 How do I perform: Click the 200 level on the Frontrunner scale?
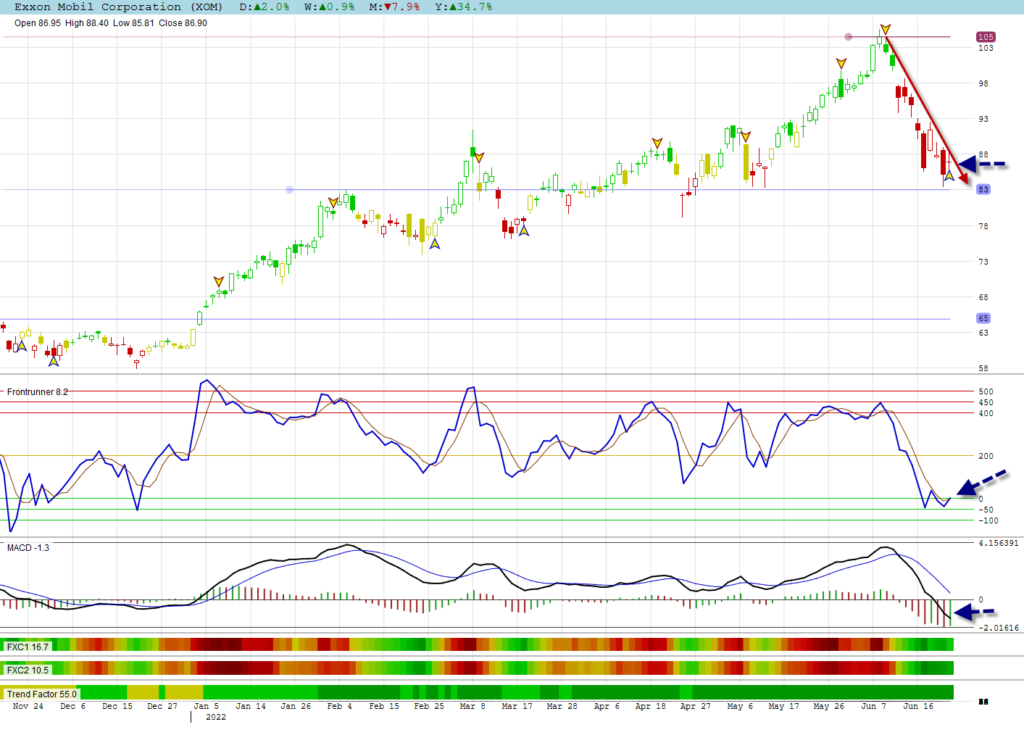coord(985,456)
